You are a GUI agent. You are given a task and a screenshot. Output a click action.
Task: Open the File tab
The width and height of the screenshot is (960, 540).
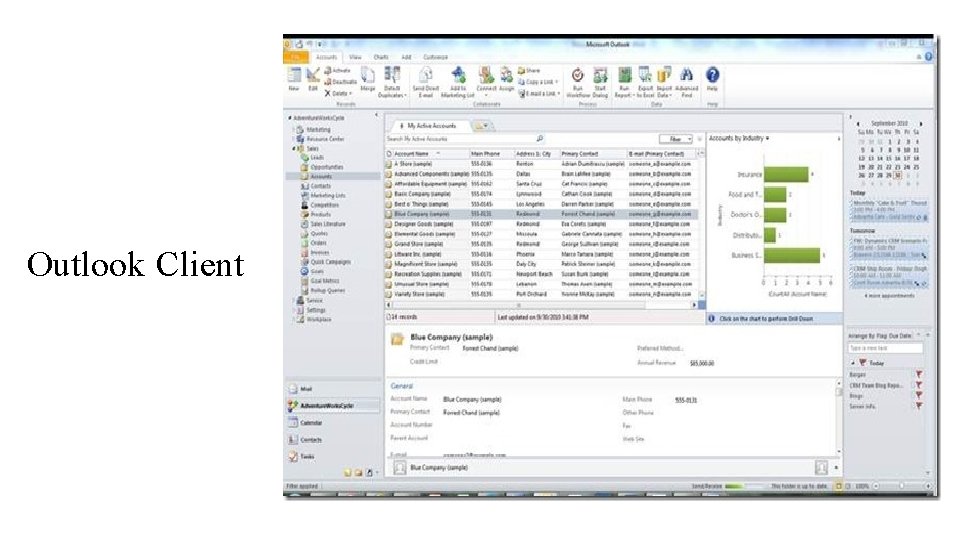pyautogui.click(x=295, y=57)
